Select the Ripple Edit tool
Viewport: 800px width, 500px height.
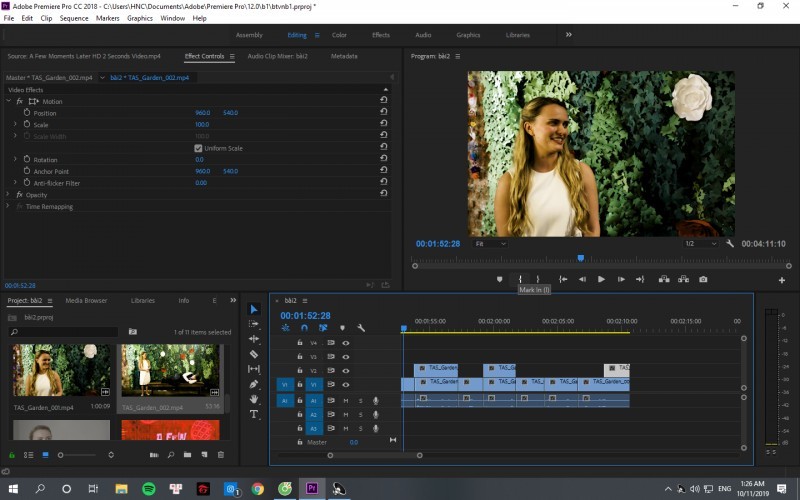click(x=254, y=339)
